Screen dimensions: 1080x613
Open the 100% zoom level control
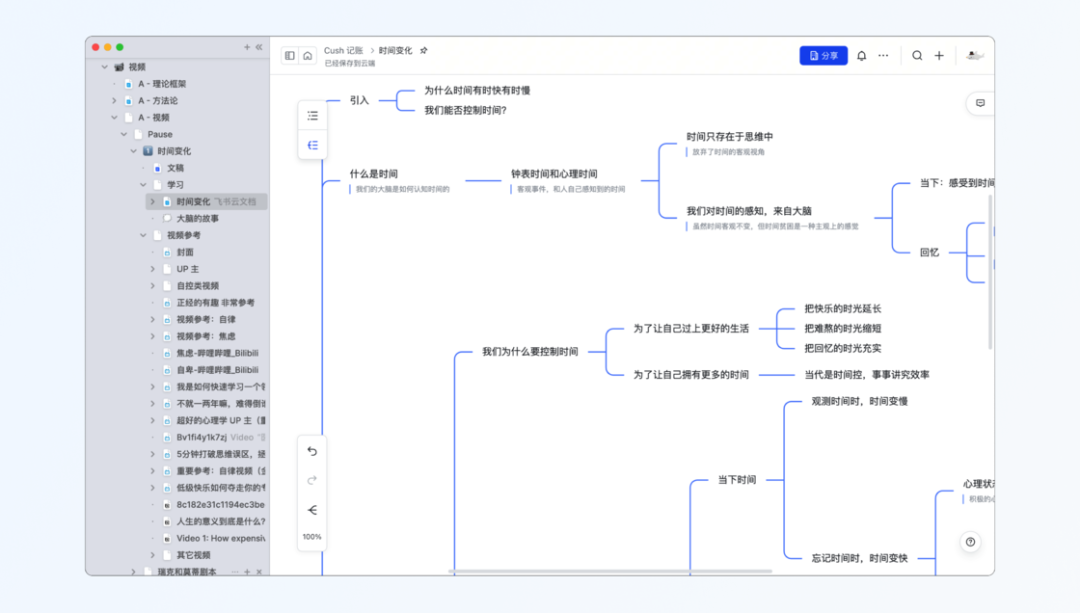[x=312, y=537]
